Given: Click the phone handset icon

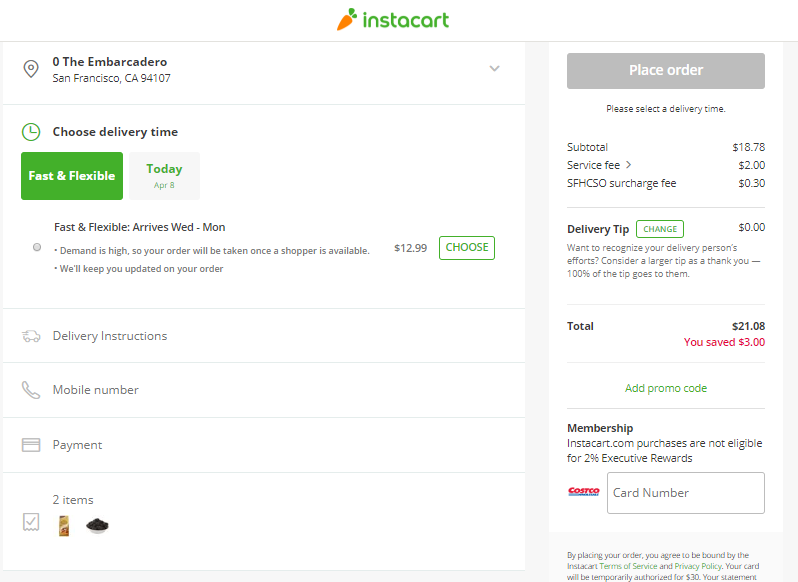Looking at the screenshot, I should (x=31, y=390).
